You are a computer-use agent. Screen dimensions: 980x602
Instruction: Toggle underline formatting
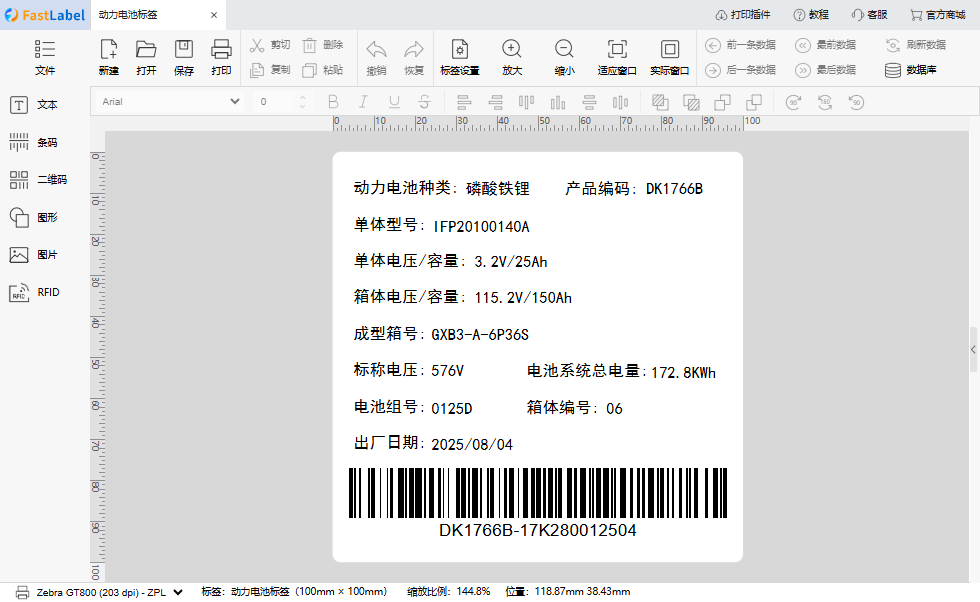394,102
